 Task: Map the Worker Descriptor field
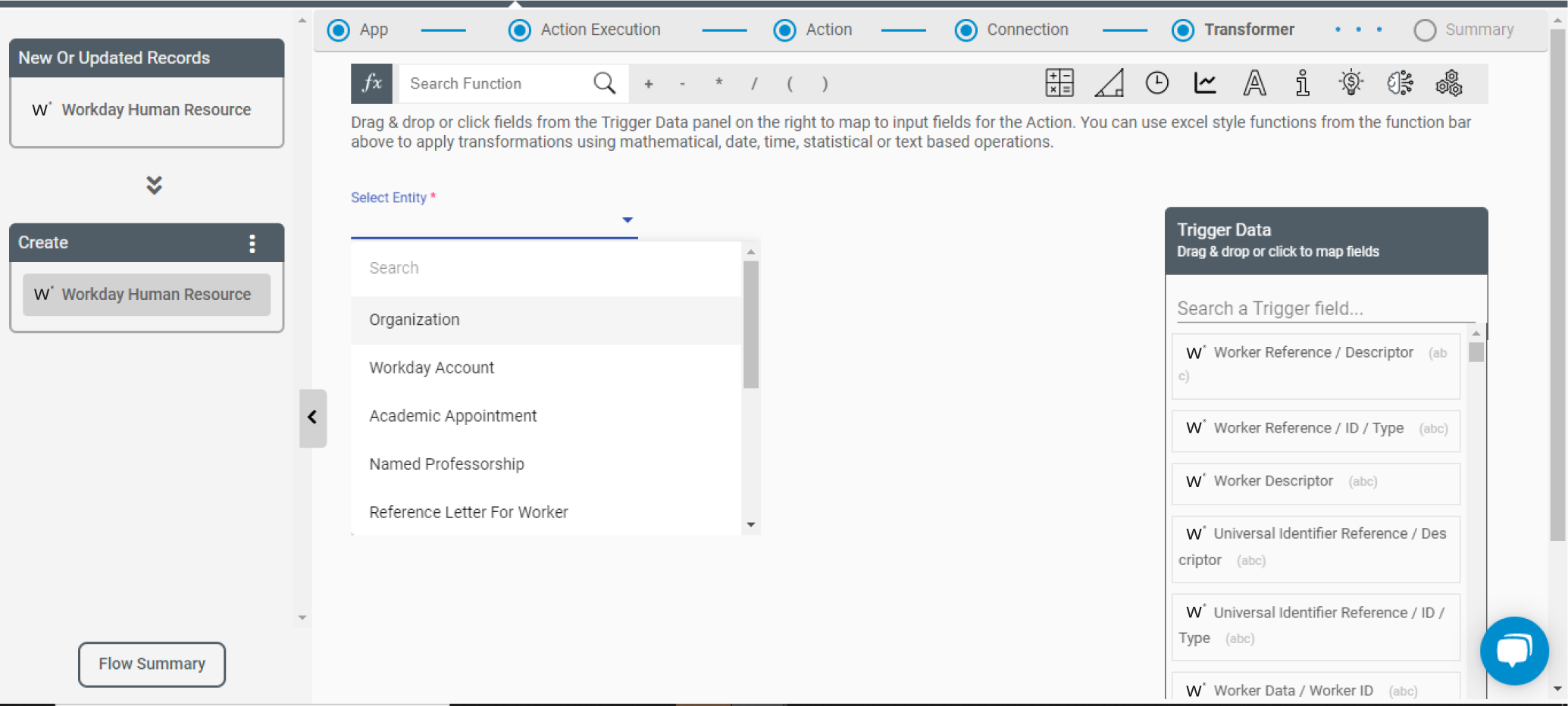(1316, 483)
